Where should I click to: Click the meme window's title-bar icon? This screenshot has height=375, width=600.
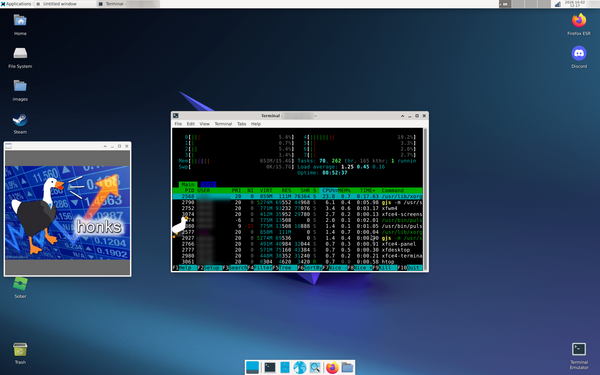point(8,146)
